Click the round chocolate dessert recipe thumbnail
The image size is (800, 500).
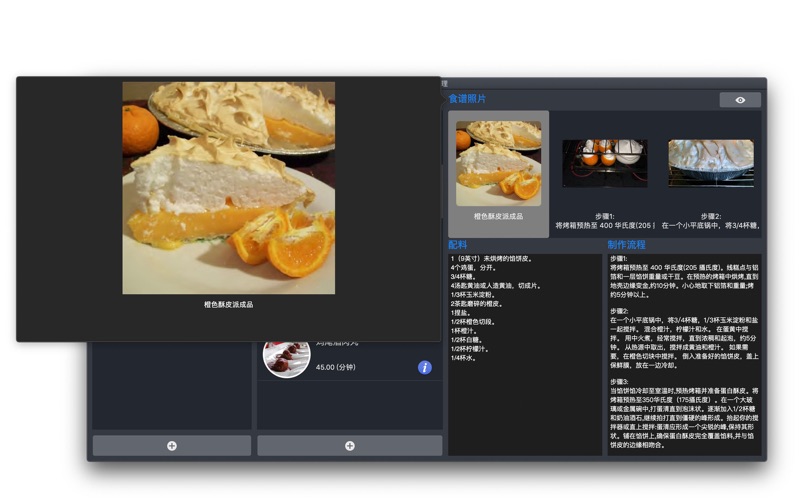(286, 358)
